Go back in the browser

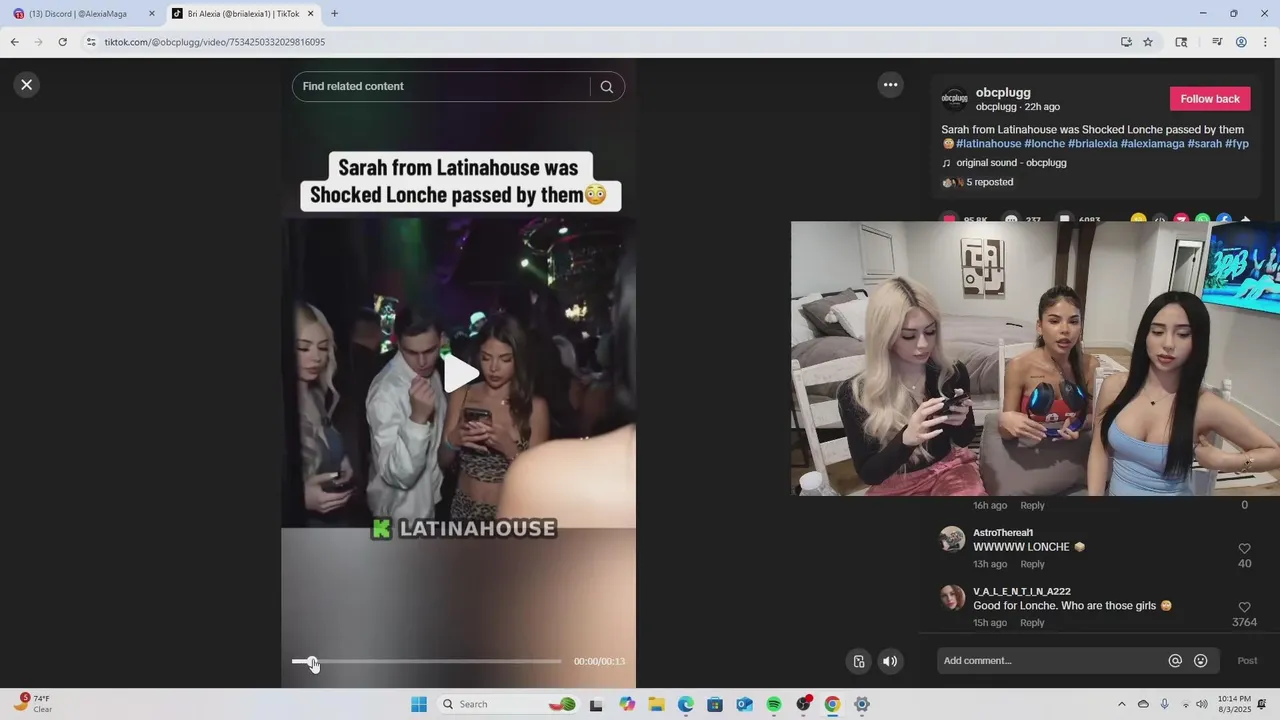(14, 42)
